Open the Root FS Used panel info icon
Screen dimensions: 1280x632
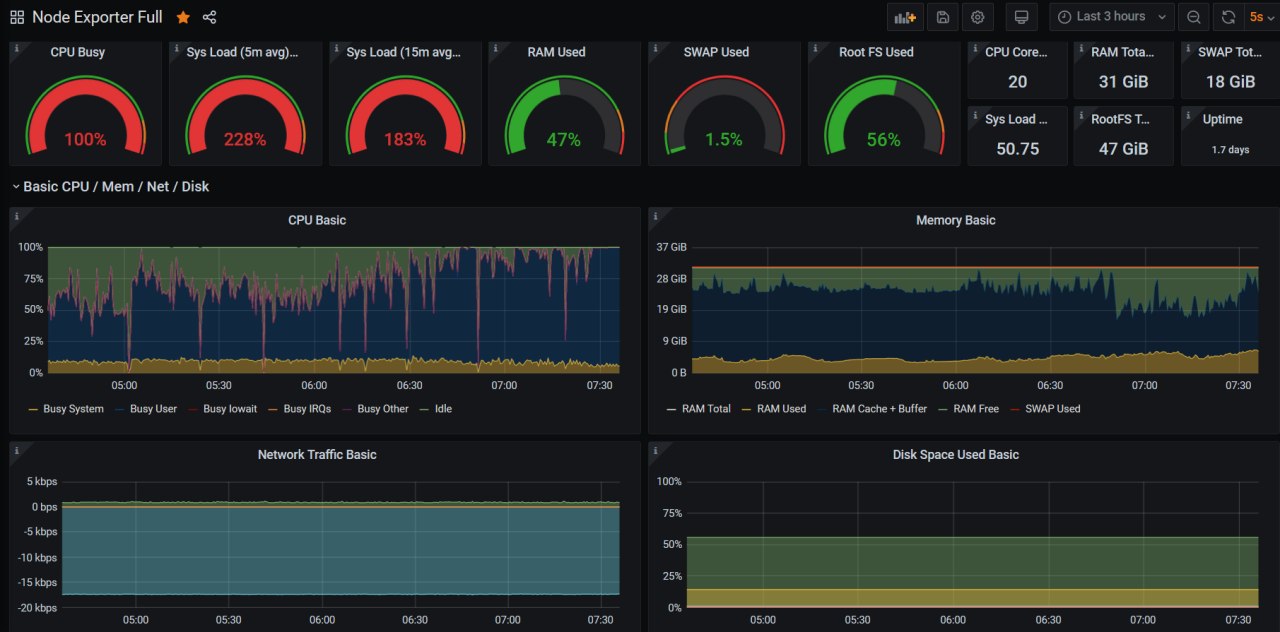[815, 47]
